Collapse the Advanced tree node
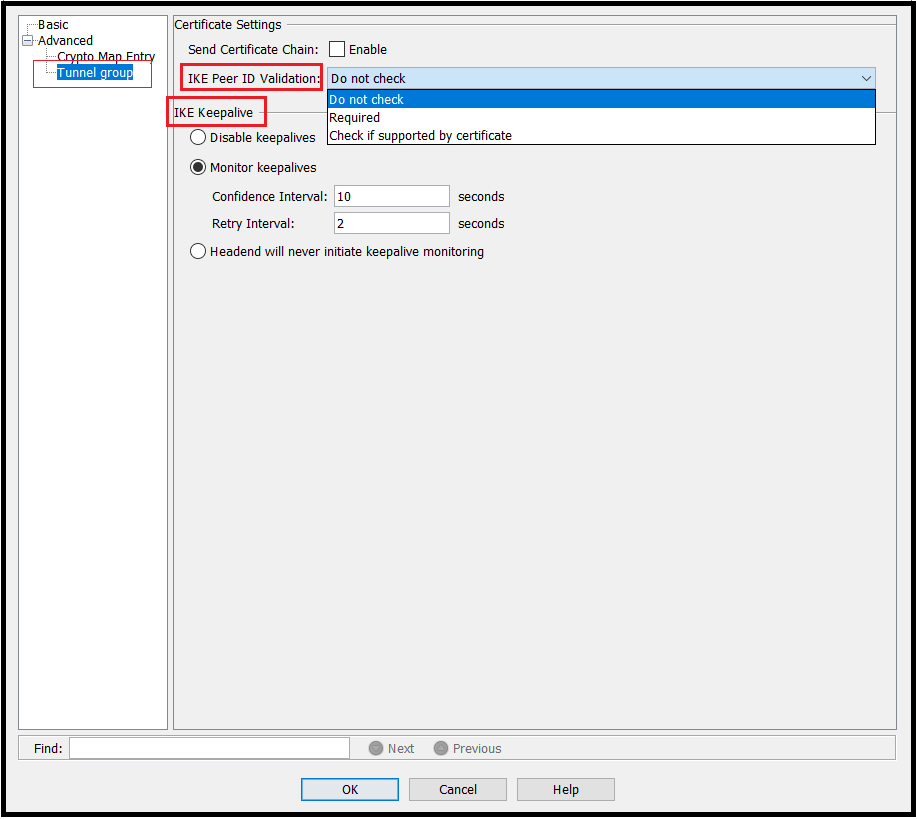917x819 pixels. (27, 40)
